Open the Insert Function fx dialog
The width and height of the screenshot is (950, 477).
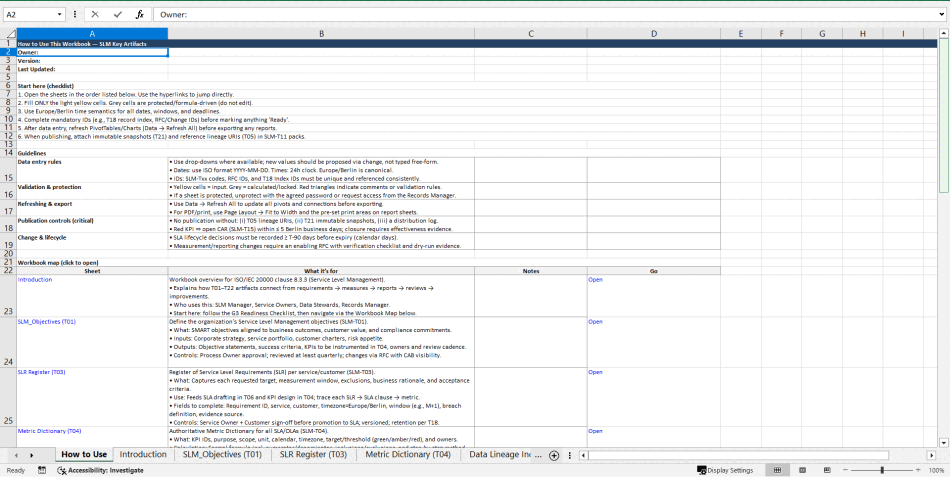[139, 15]
